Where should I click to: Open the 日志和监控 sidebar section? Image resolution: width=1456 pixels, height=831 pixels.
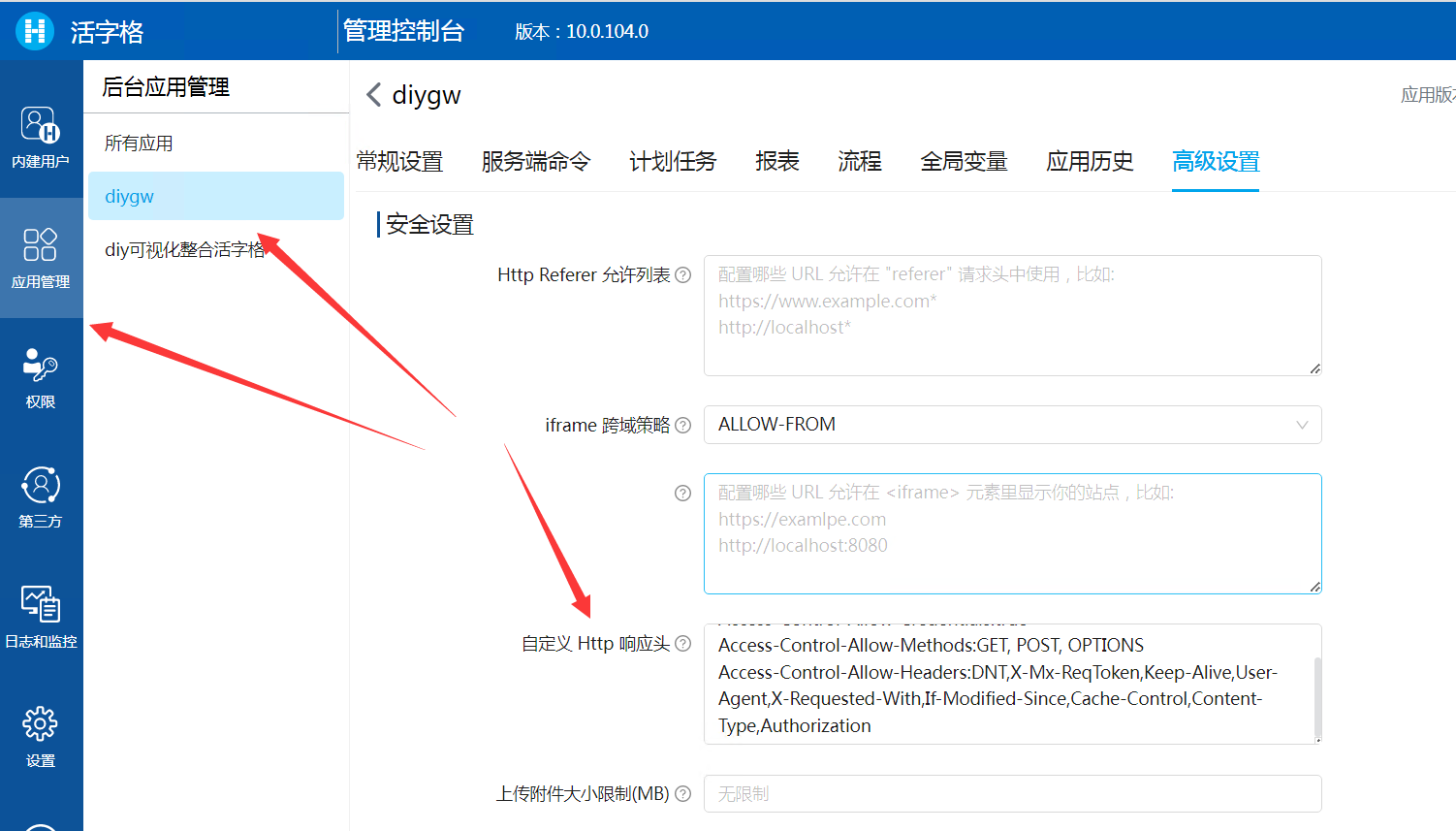[41, 618]
